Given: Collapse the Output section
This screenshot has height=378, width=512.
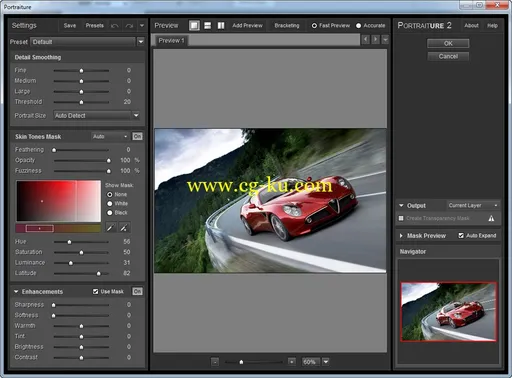Looking at the screenshot, I should tap(401, 206).
